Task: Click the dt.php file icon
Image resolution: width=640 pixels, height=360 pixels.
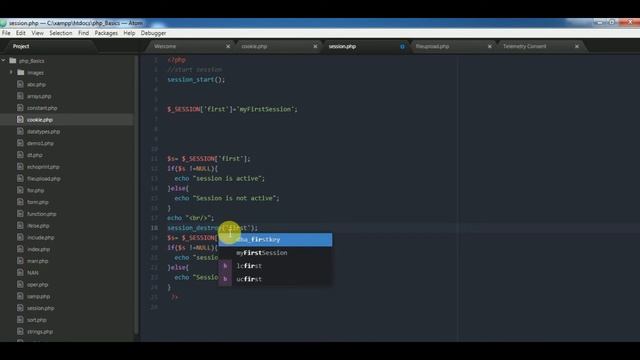Action: tap(20, 155)
